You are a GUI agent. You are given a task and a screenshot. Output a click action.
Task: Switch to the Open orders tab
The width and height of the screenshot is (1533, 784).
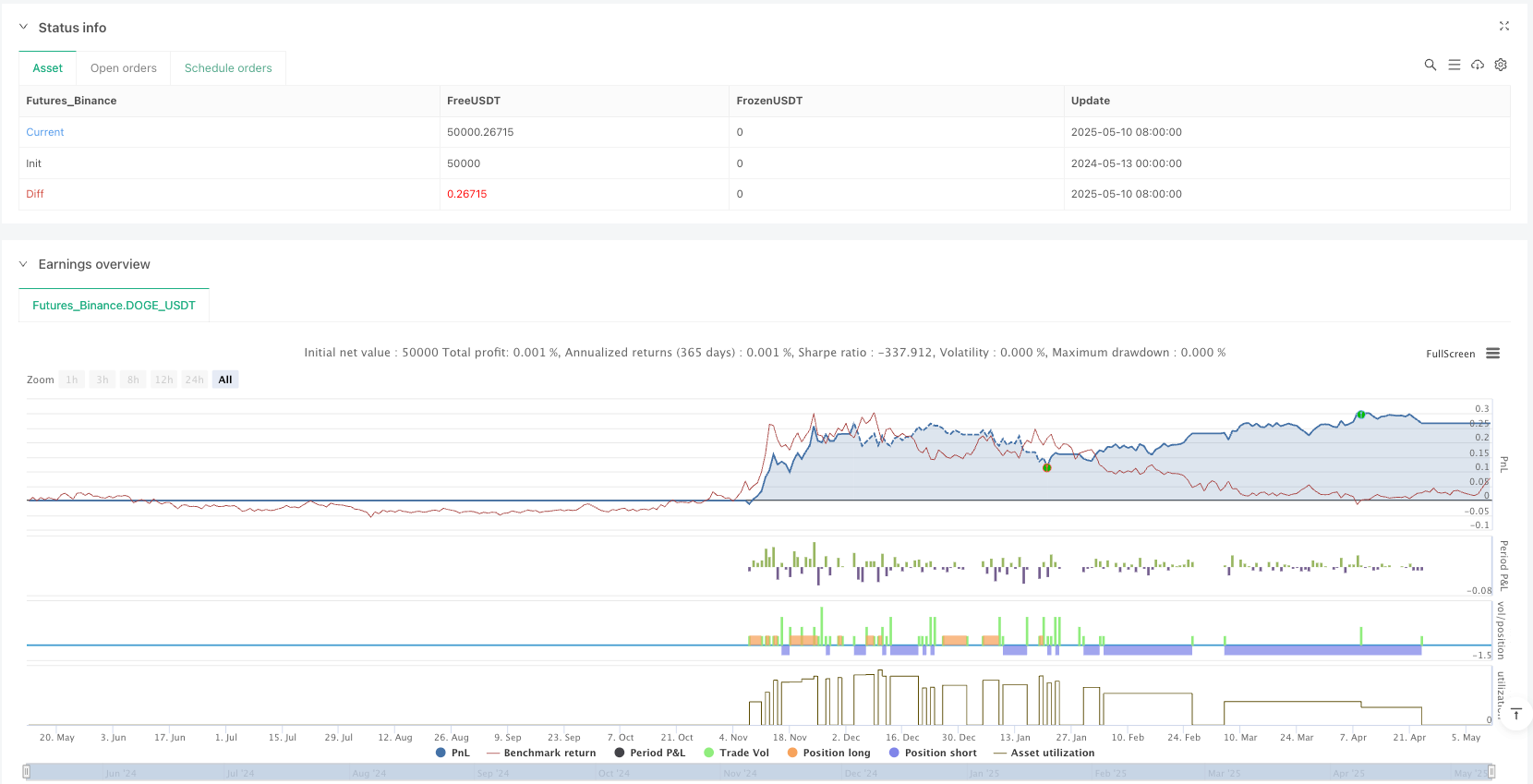click(124, 68)
